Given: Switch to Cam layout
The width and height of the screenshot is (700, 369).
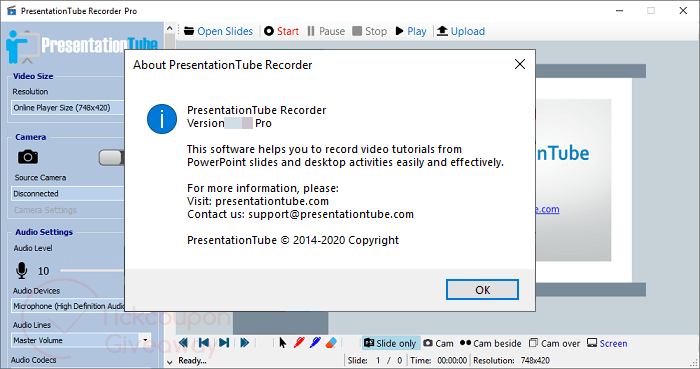Looking at the screenshot, I should (x=438, y=343).
